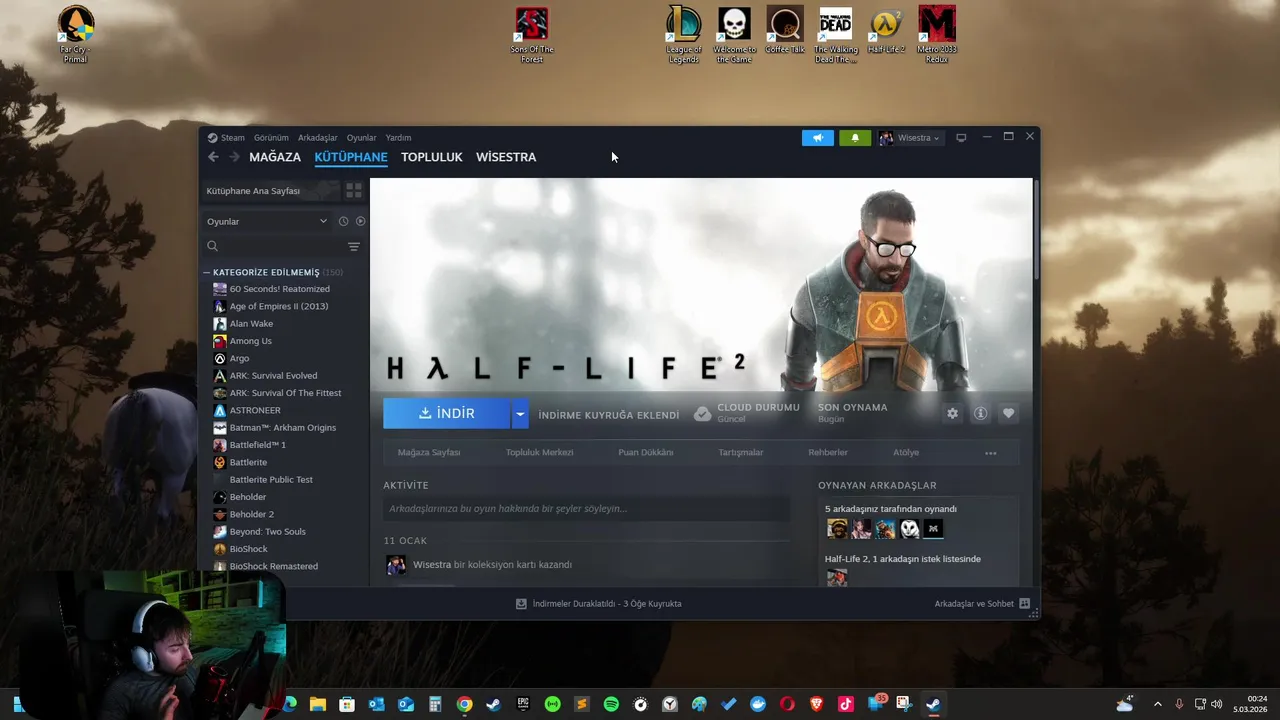Sort by recent activity clock icon

point(343,221)
